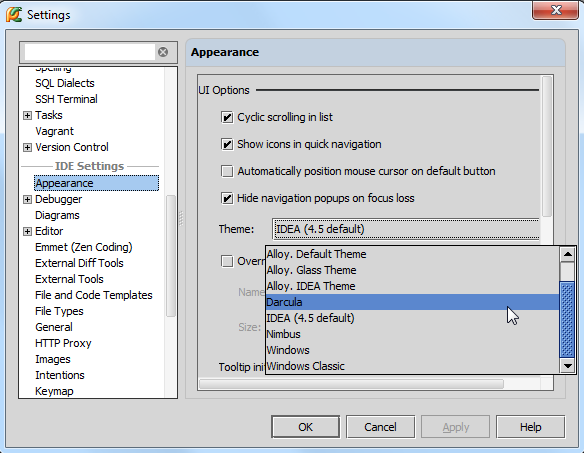Toggle Cyclic scrolling in list checkbox

227,117
